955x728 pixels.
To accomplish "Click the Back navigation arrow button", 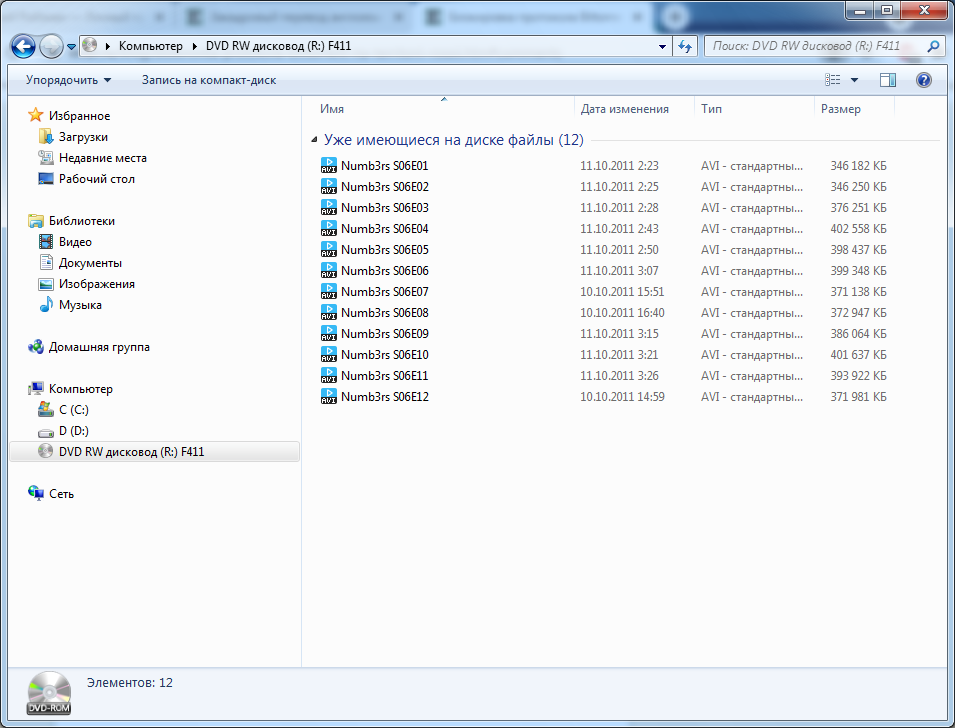I will click(x=24, y=46).
